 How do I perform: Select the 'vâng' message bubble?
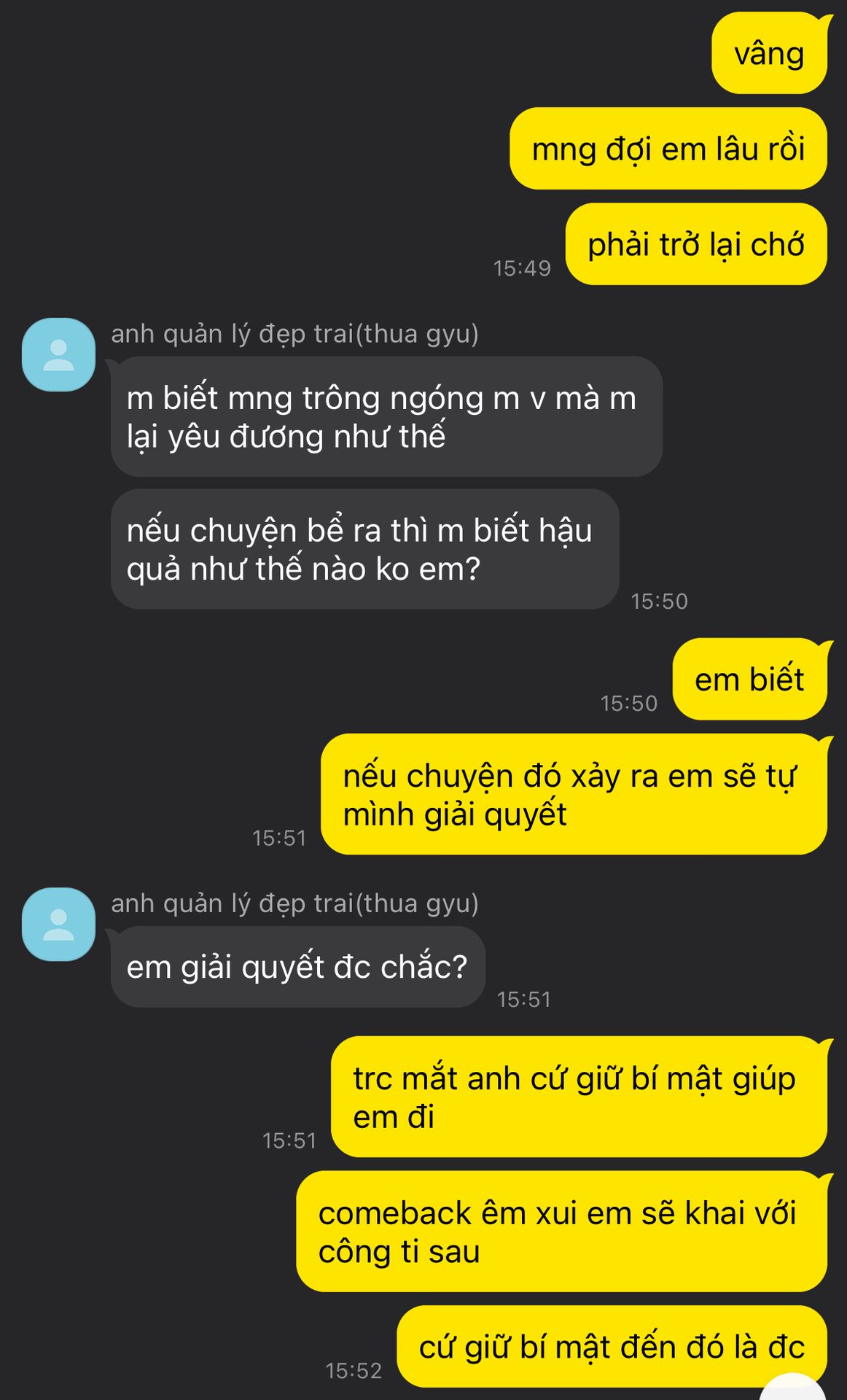(770, 53)
